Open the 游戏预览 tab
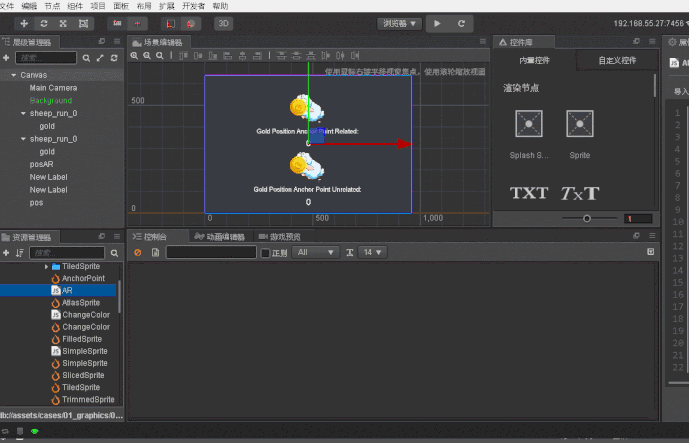The height and width of the screenshot is (443, 689). pos(280,237)
